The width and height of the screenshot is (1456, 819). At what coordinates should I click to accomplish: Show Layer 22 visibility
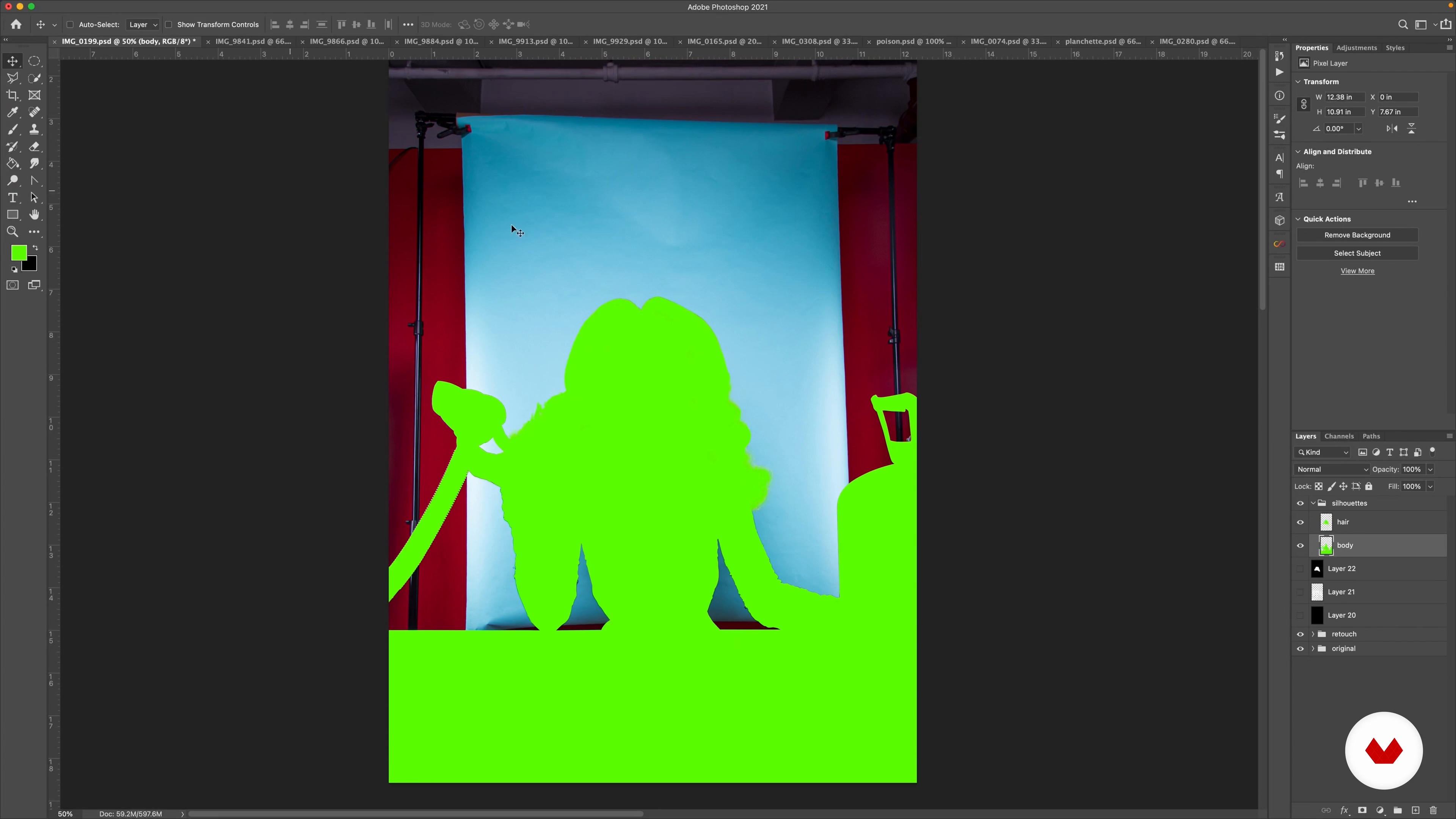pyautogui.click(x=1301, y=569)
